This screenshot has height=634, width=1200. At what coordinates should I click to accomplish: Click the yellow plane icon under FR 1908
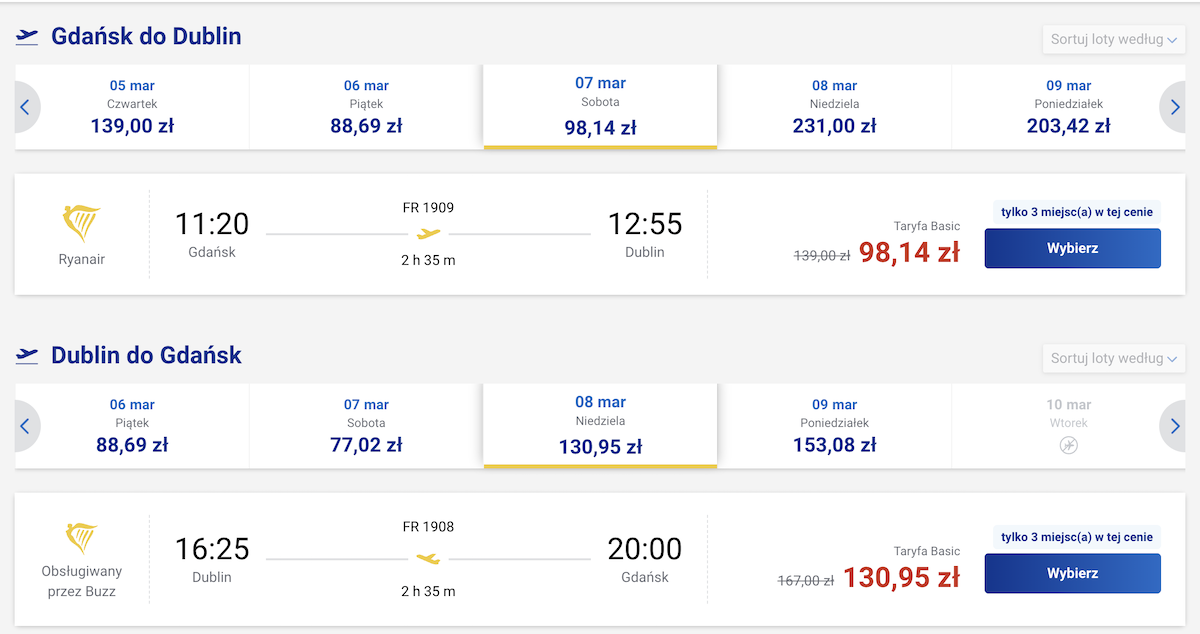click(x=428, y=558)
